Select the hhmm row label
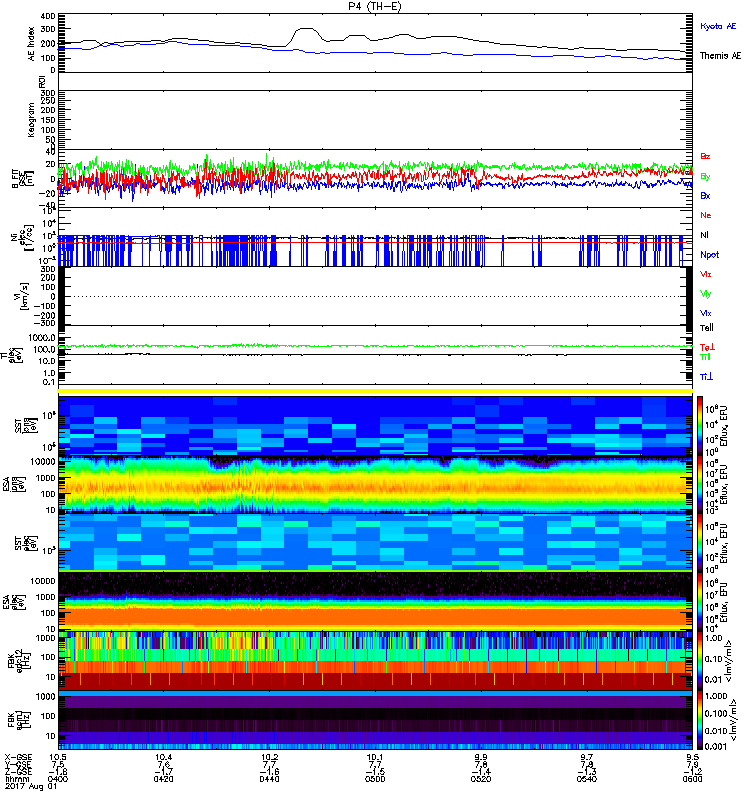The height and width of the screenshot is (800, 750). 15,779
